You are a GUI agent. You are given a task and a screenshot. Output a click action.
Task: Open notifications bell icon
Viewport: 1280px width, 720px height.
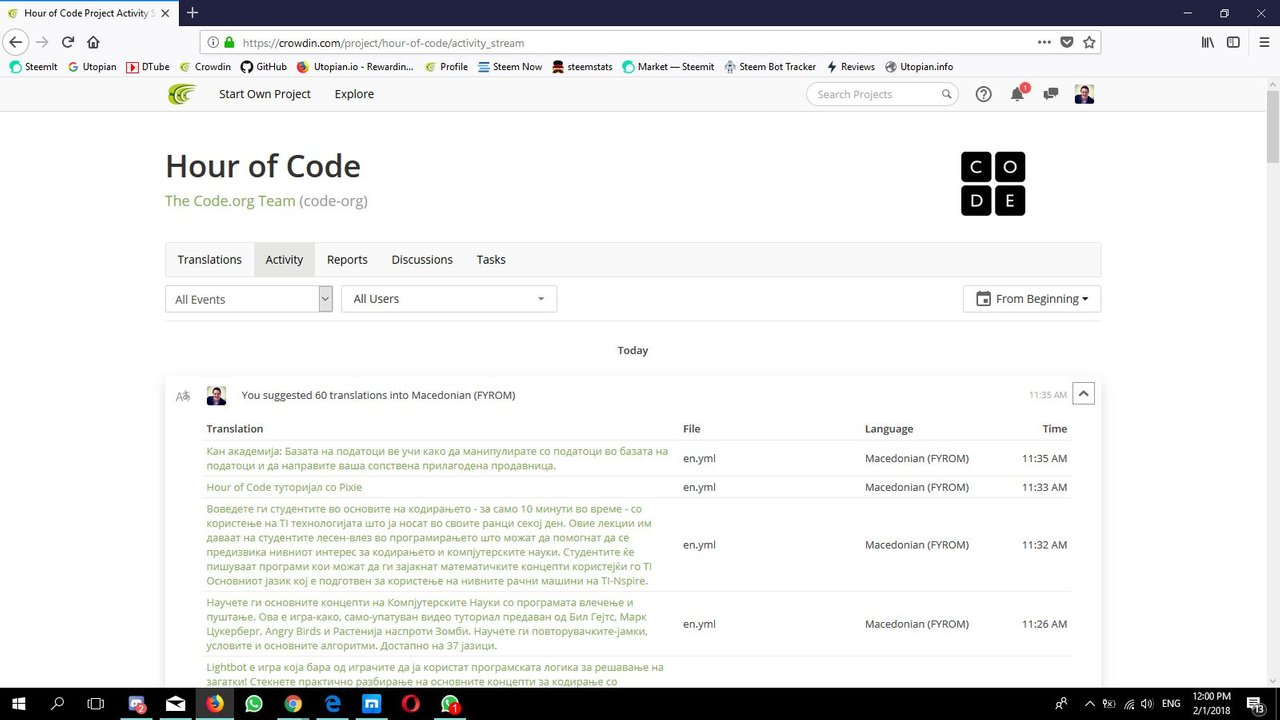(1017, 94)
